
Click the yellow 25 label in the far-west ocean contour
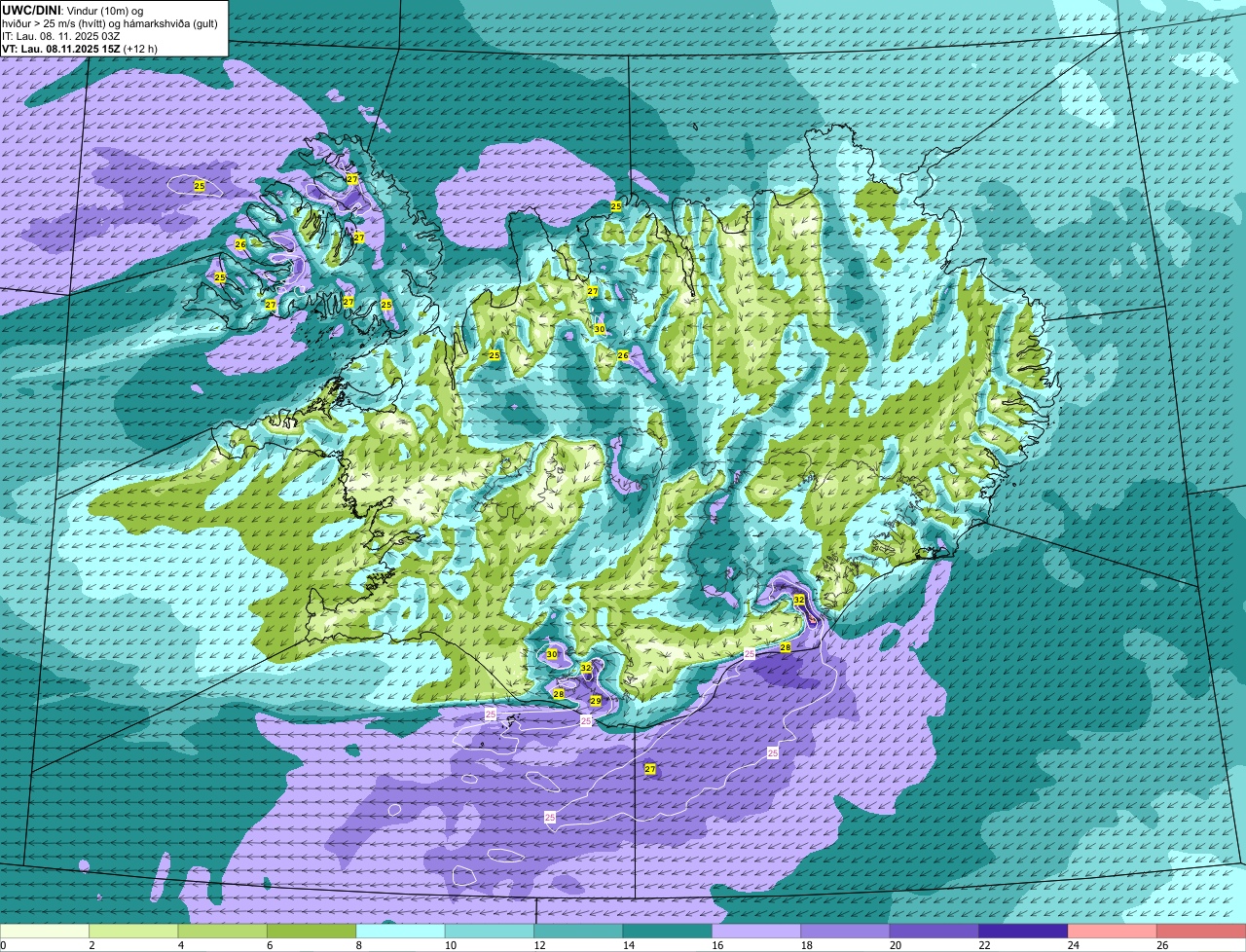click(x=200, y=185)
